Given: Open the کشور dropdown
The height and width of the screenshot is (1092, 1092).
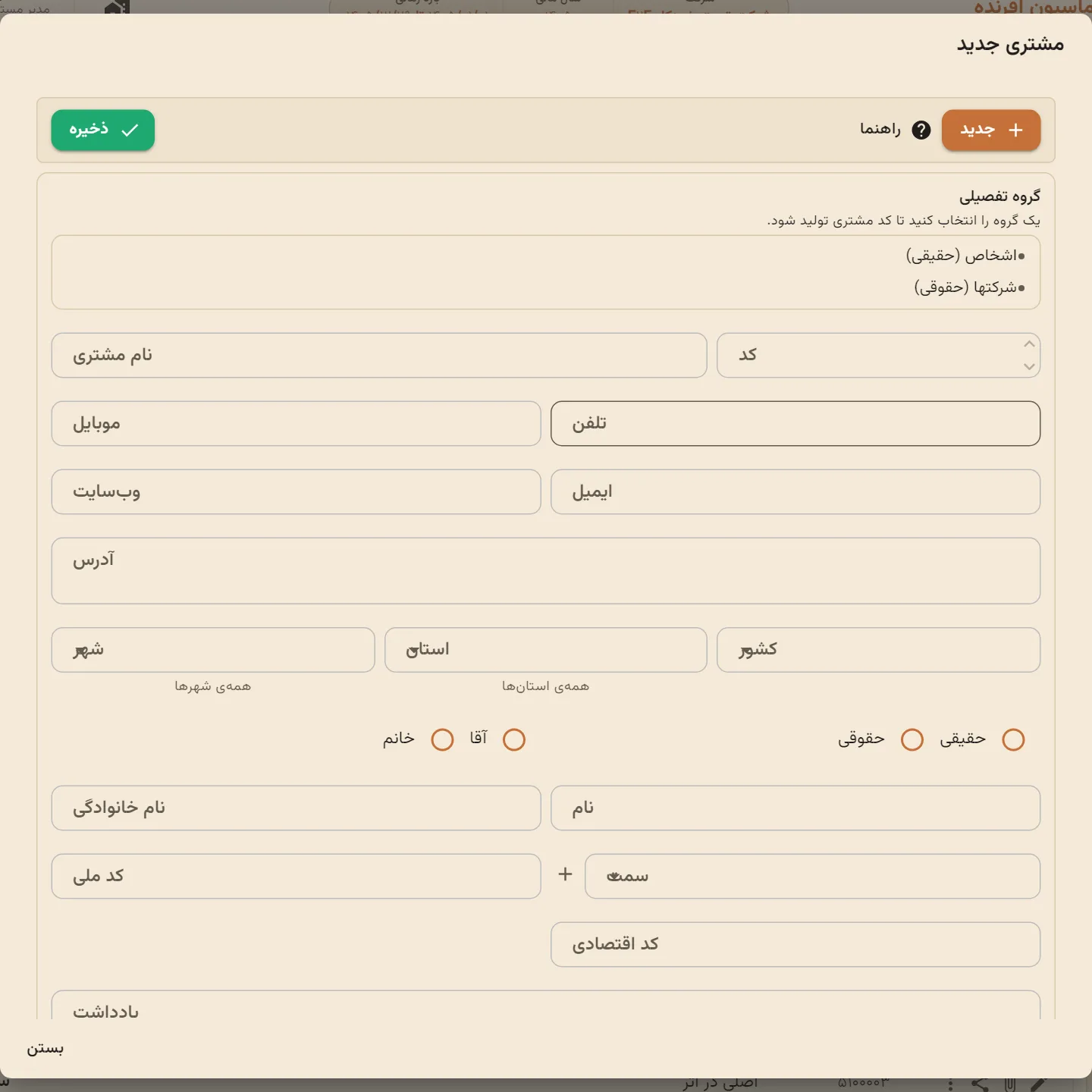Looking at the screenshot, I should pos(878,650).
